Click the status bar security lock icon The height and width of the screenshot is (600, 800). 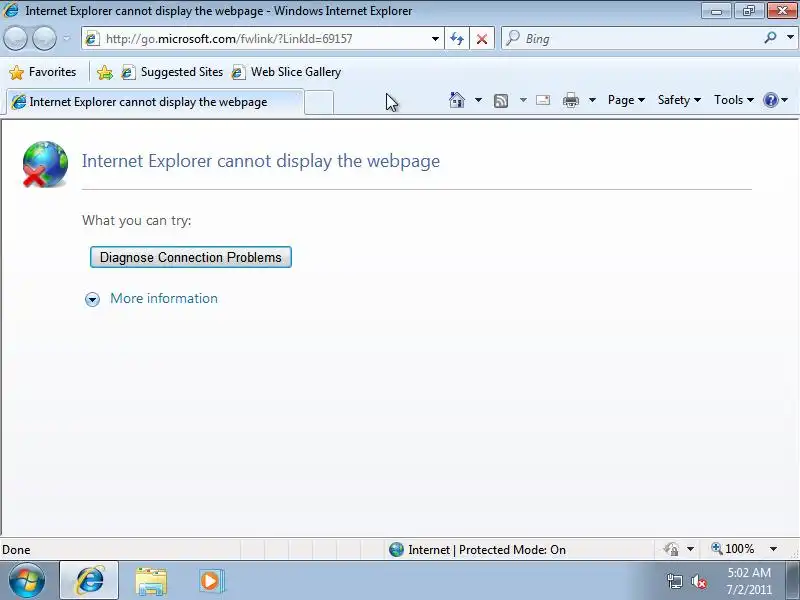coord(671,549)
